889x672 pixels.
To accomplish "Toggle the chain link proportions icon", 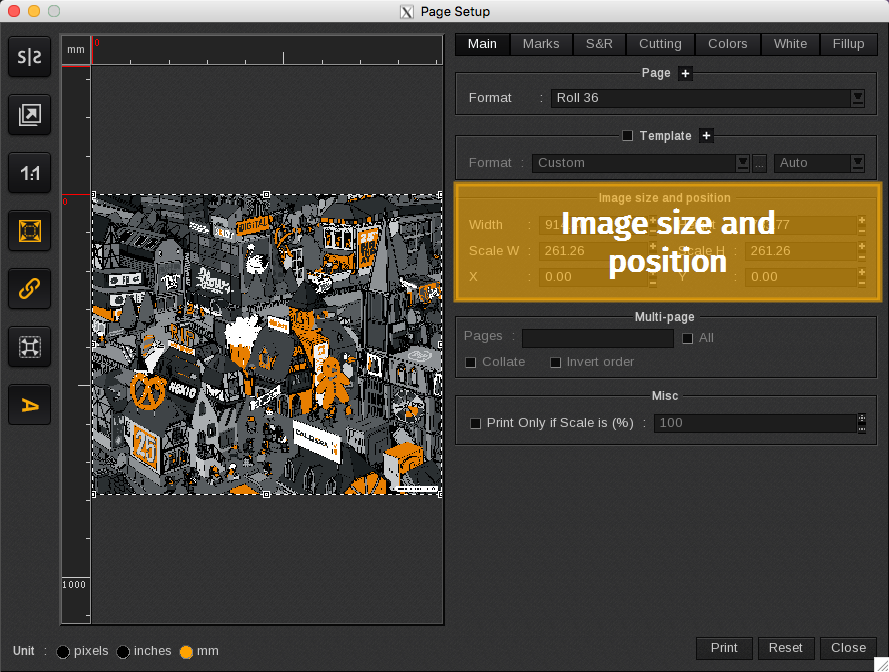I will click(x=30, y=289).
